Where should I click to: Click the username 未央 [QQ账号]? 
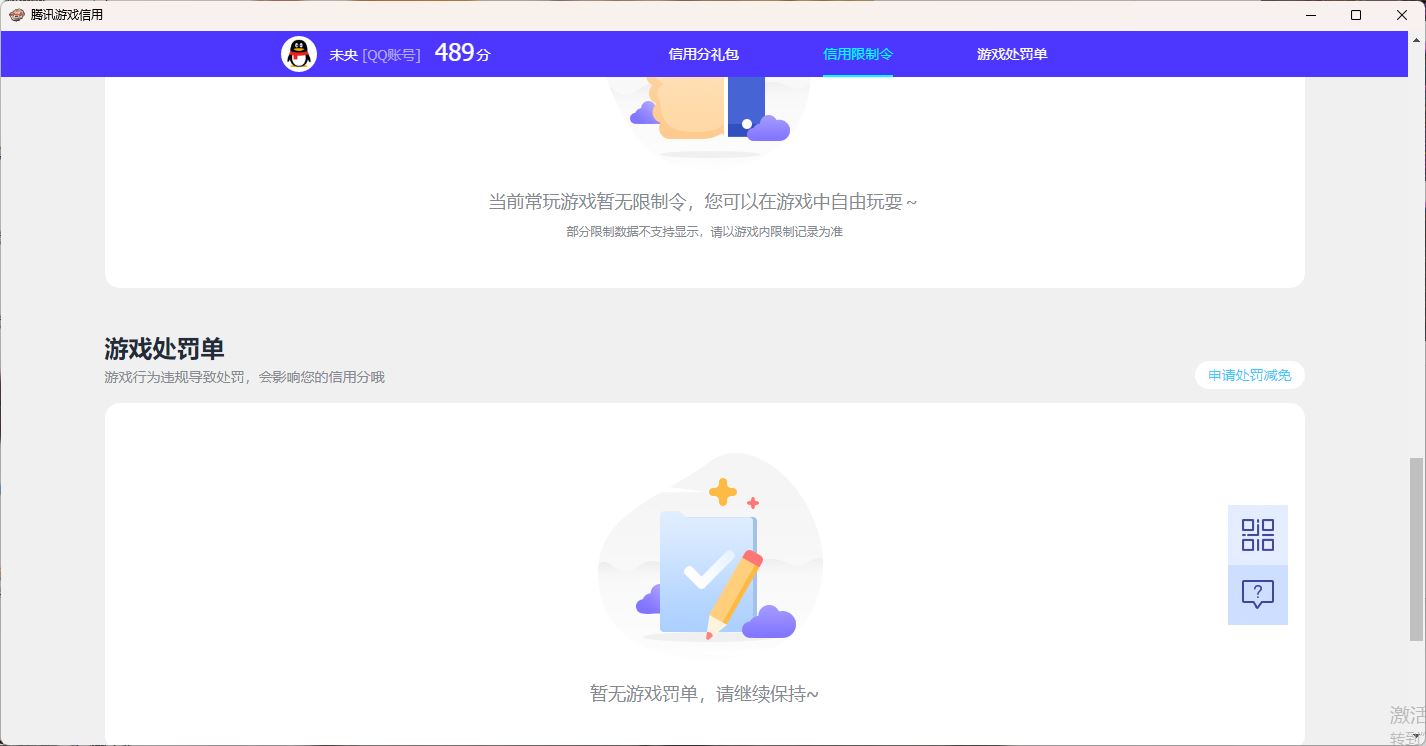coord(378,54)
